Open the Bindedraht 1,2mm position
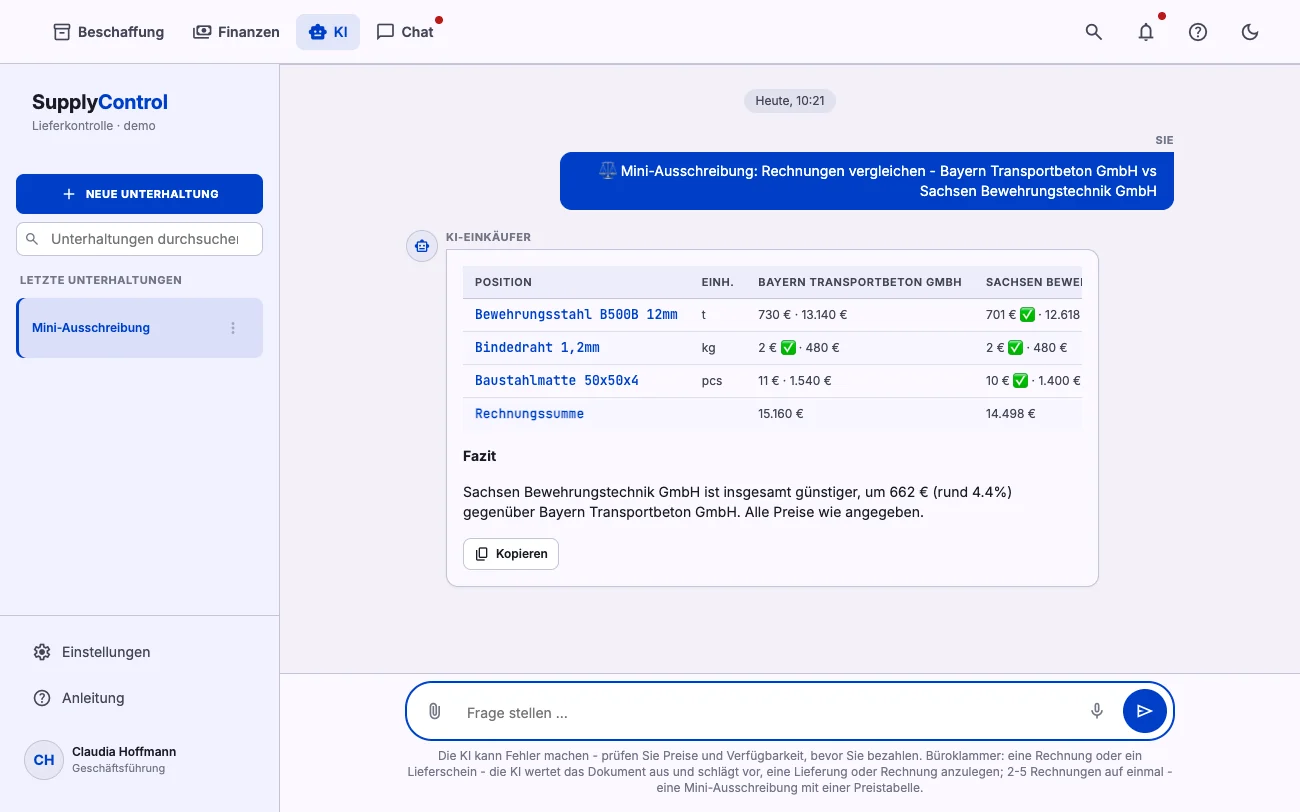The width and height of the screenshot is (1300, 812). (537, 348)
